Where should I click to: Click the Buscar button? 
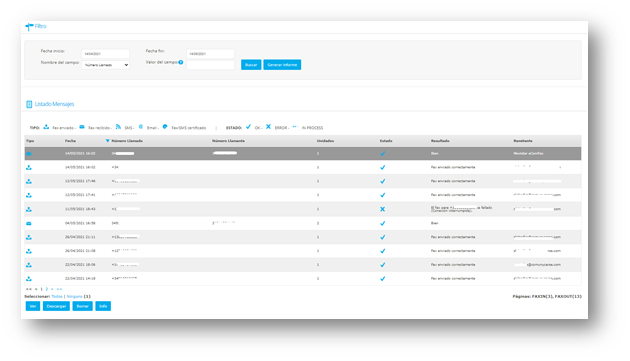[x=251, y=65]
